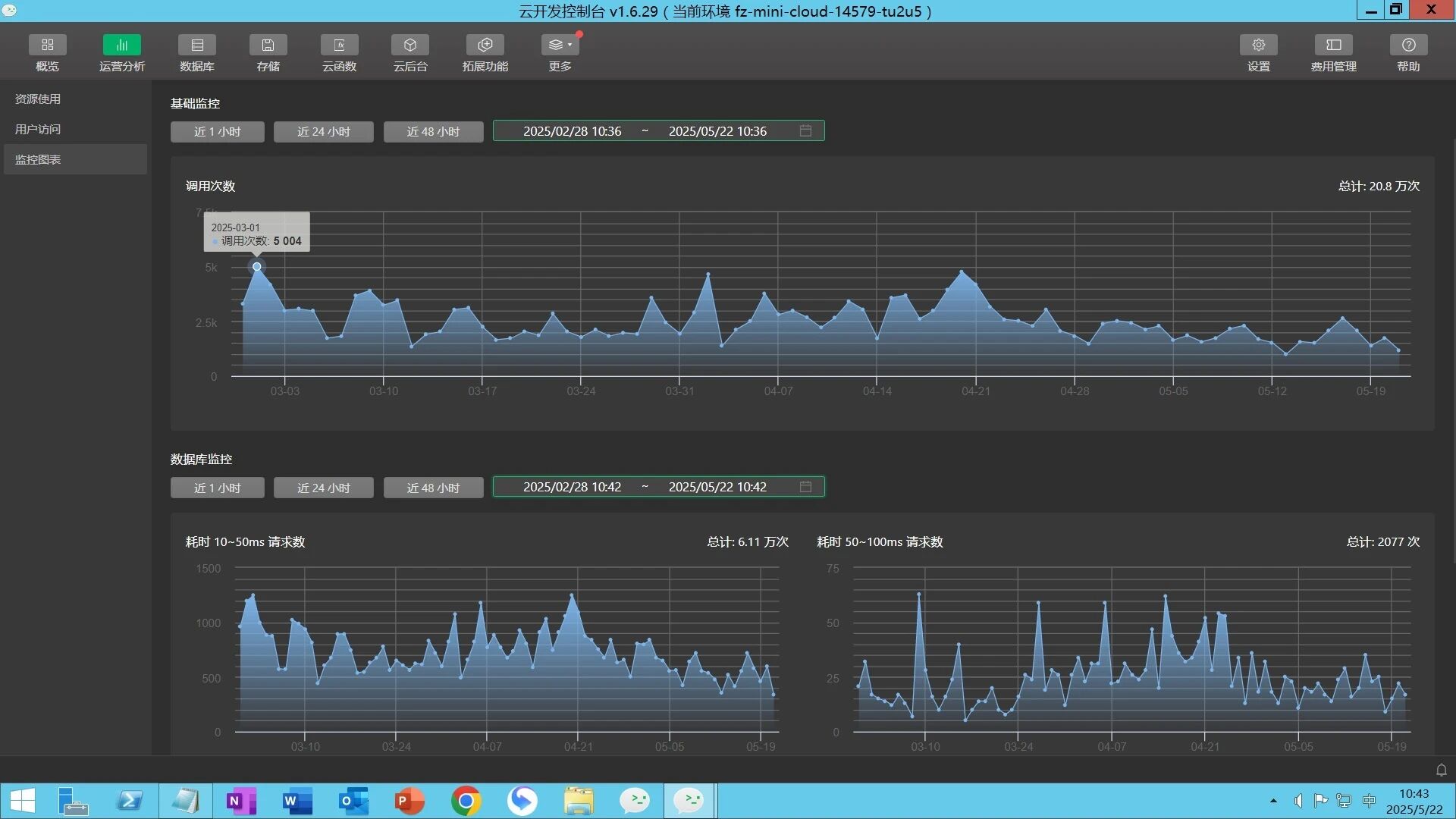Open the 拓展功能 extensions icon

pyautogui.click(x=485, y=45)
